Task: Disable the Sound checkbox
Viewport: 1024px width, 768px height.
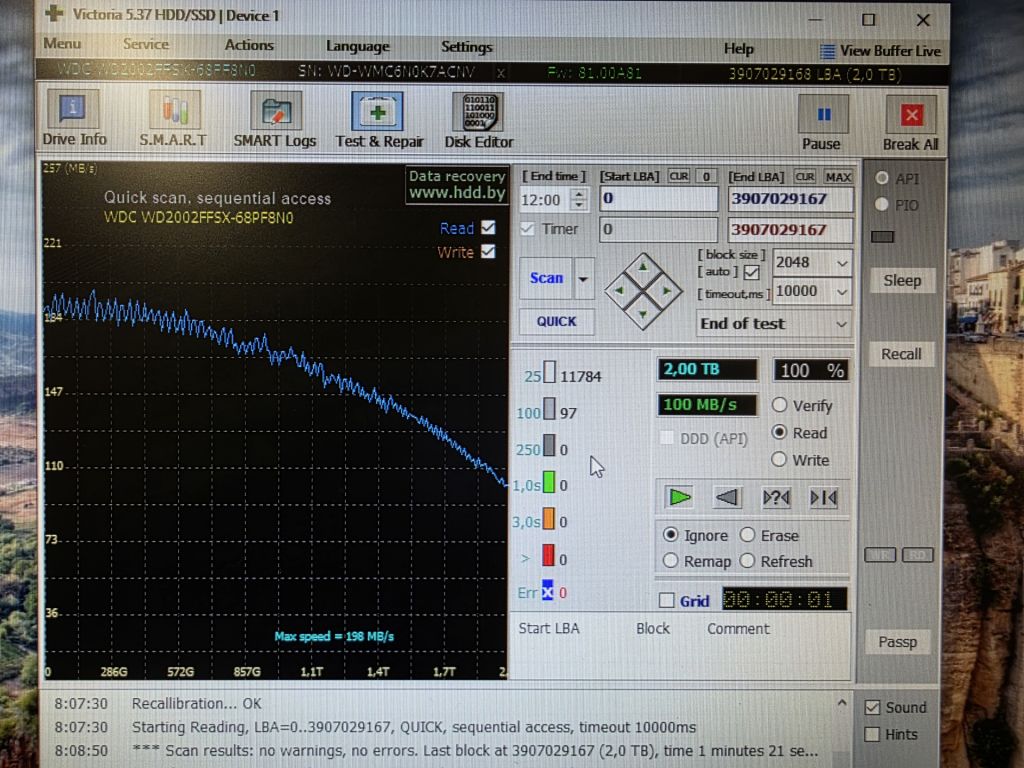Action: coord(872,707)
